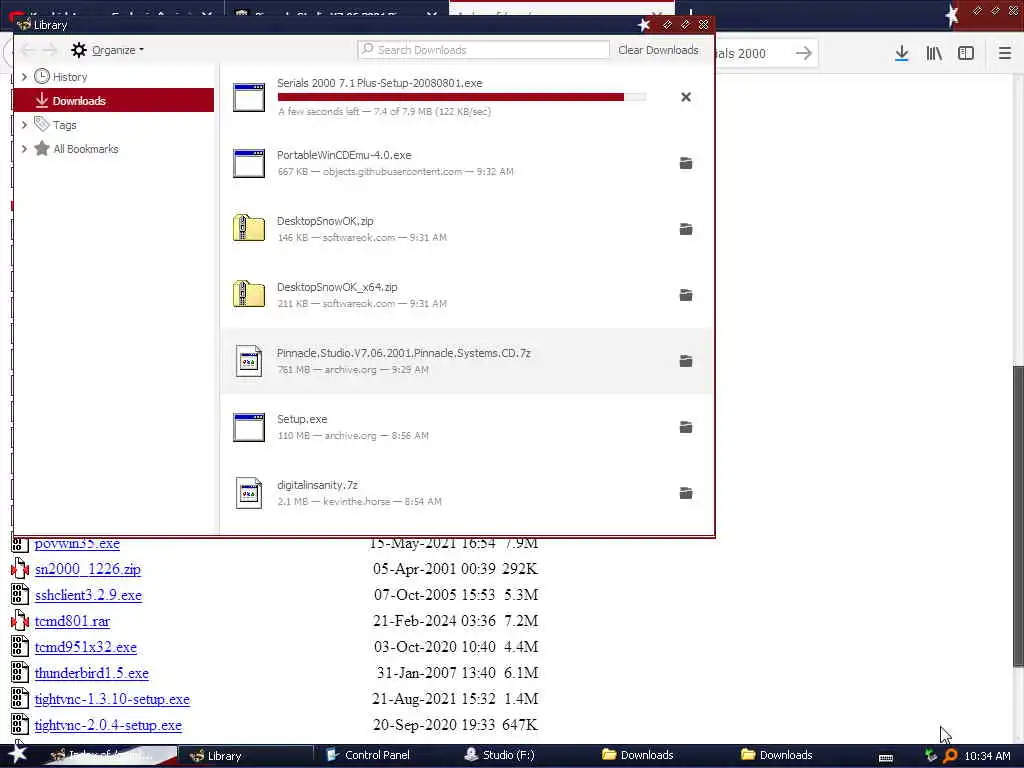1024x768 pixels.
Task: Open containing folder for PortableWinCDEmu-4.0.exe
Action: click(x=686, y=163)
